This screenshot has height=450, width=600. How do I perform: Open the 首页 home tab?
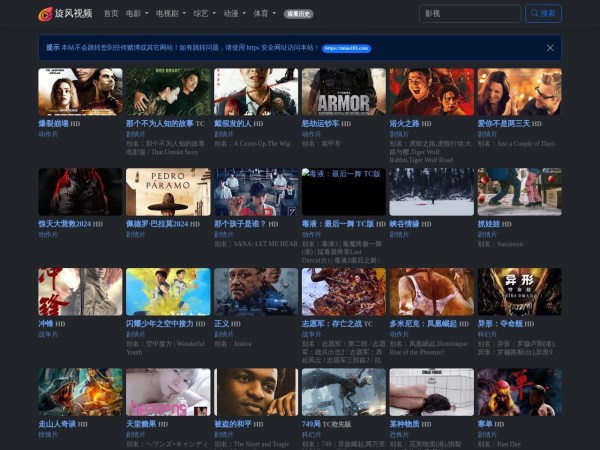111,14
